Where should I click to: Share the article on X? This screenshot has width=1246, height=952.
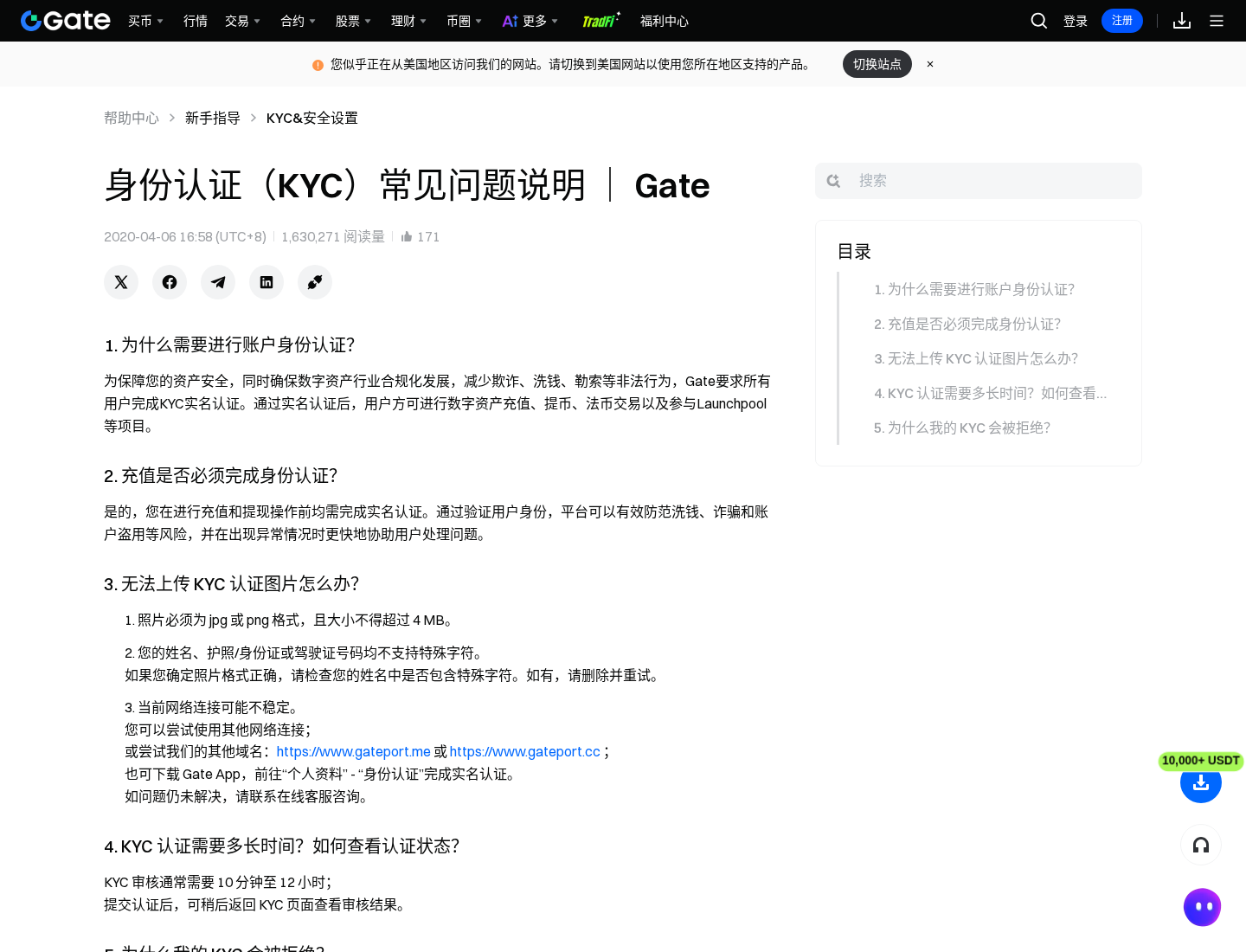click(x=121, y=282)
